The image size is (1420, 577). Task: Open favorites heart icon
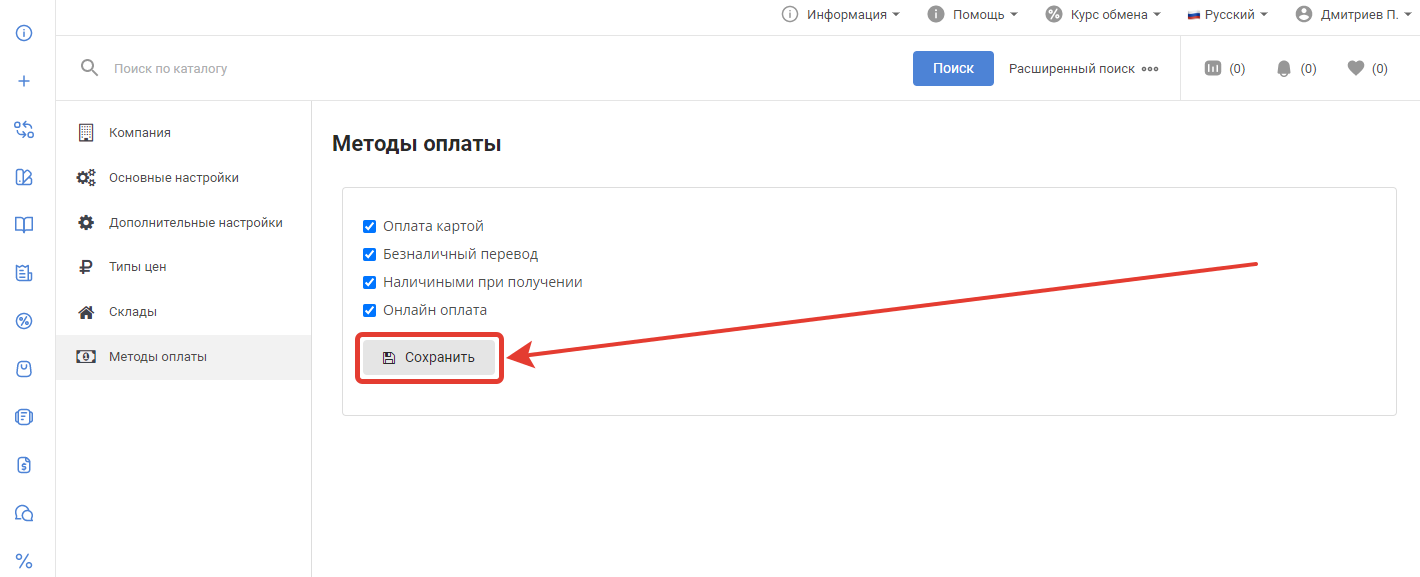[1355, 69]
